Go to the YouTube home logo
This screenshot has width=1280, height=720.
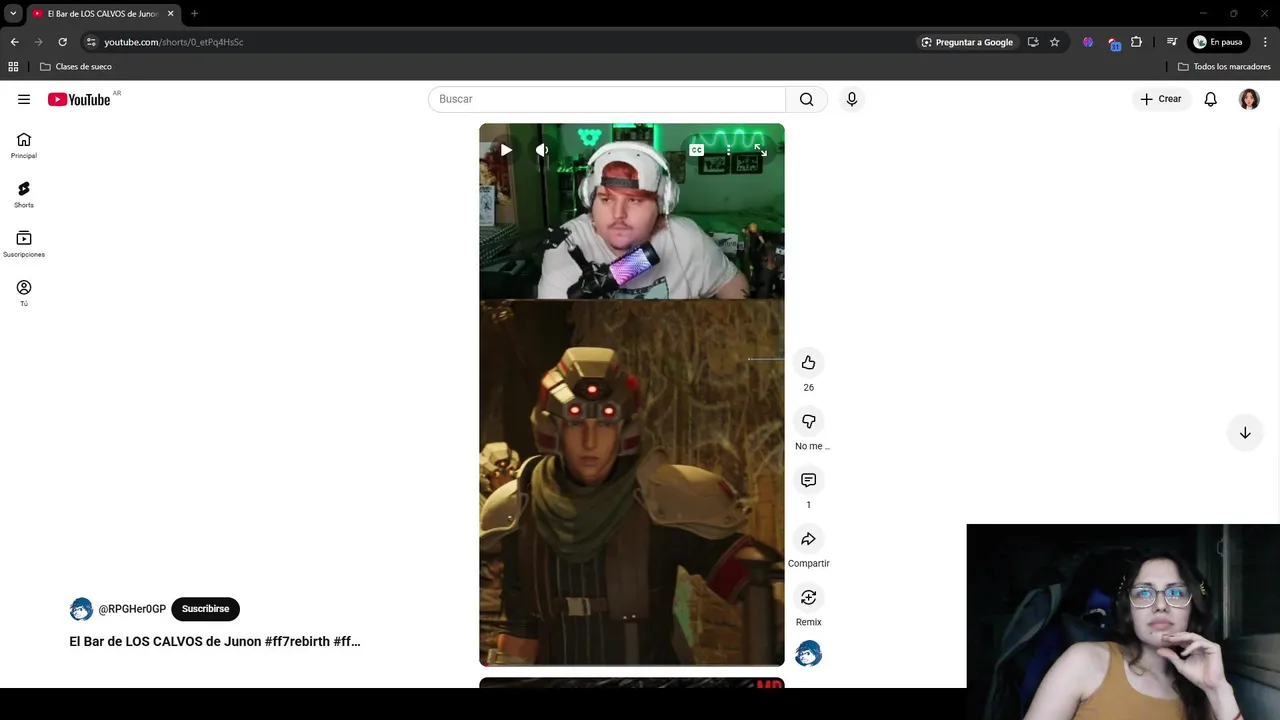79,99
